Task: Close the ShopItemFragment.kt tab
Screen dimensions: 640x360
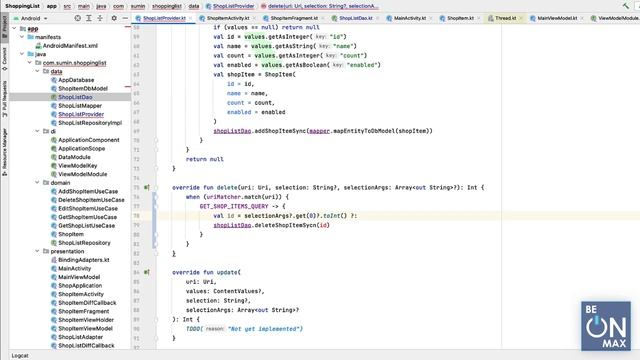Action: (322, 18)
